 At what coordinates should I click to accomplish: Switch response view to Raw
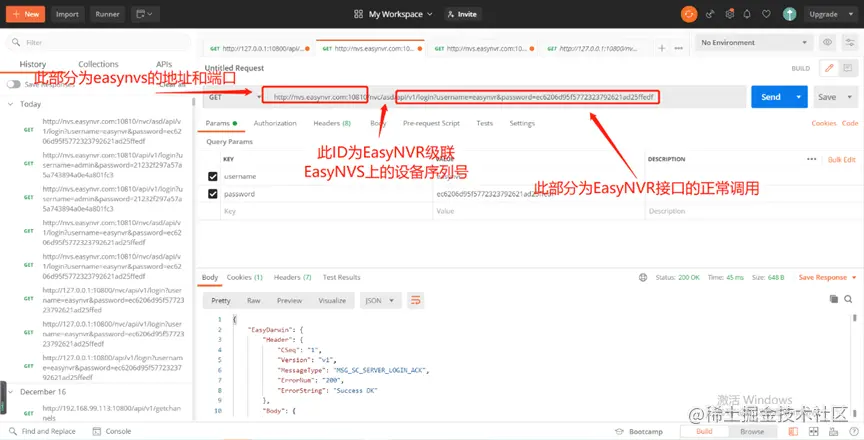[253, 301]
